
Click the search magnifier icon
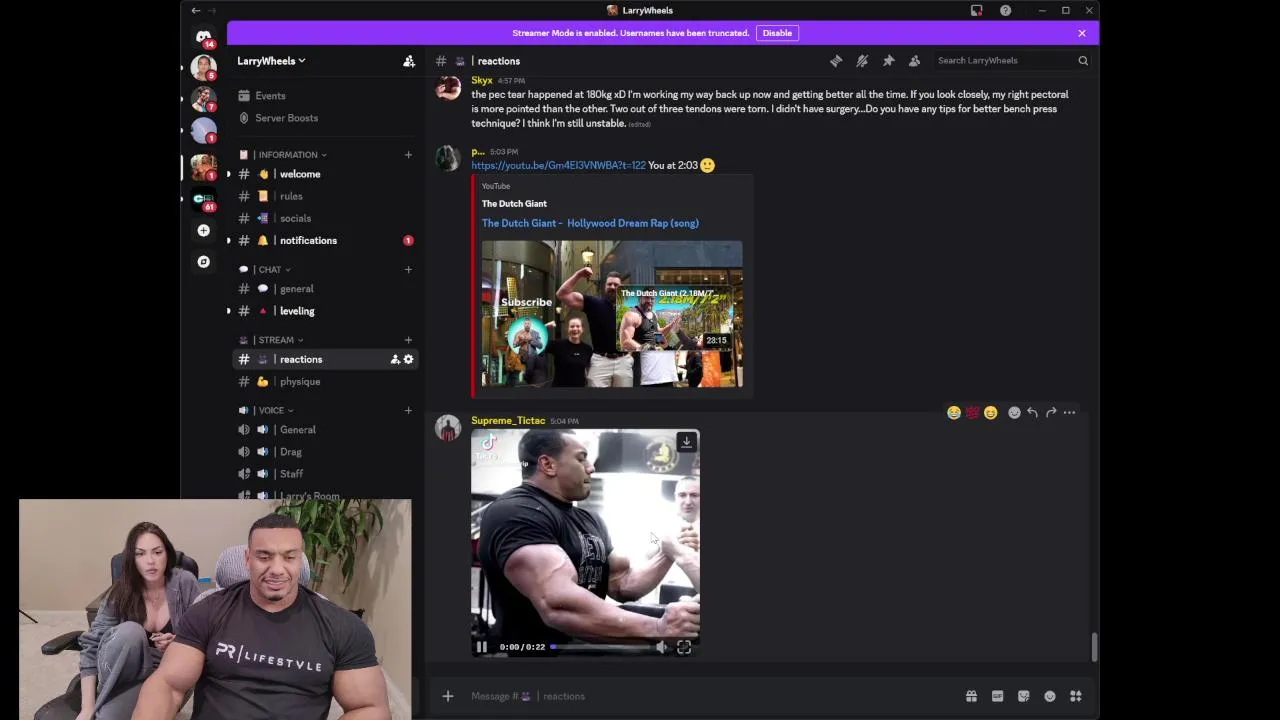pyautogui.click(x=1083, y=61)
